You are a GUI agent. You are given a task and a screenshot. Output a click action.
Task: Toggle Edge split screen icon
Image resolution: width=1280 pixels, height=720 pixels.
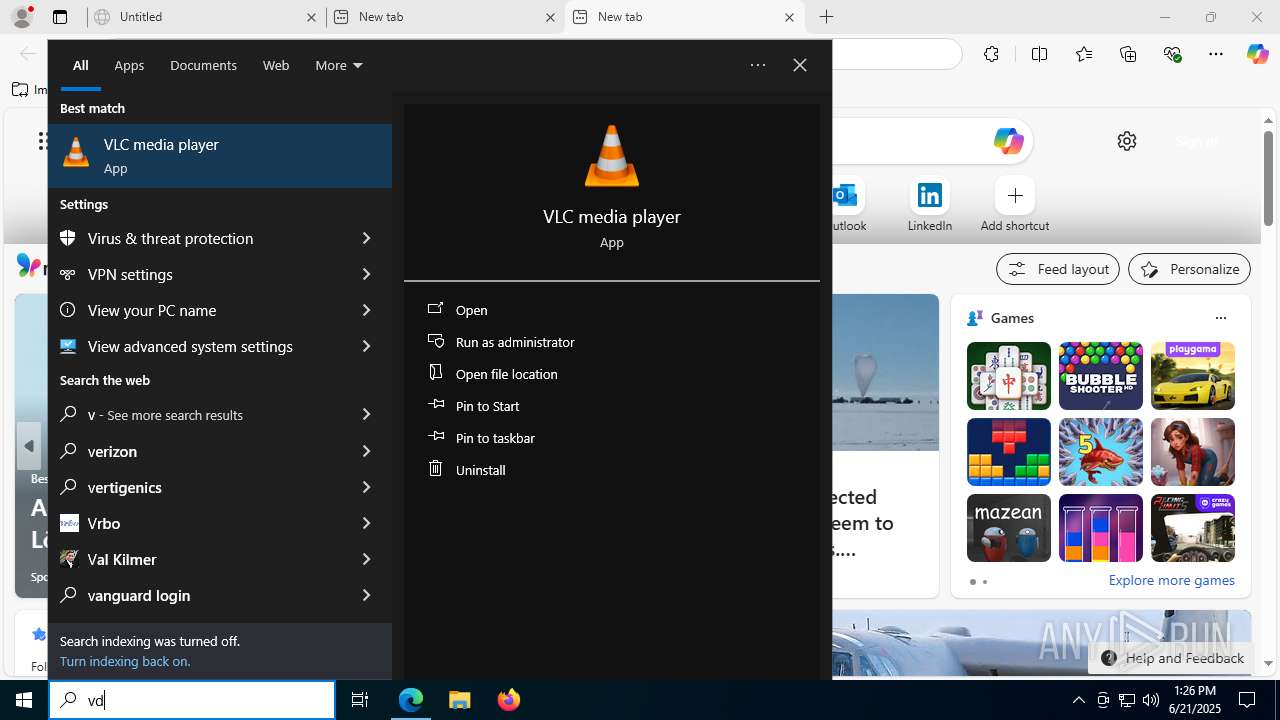[1039, 54]
